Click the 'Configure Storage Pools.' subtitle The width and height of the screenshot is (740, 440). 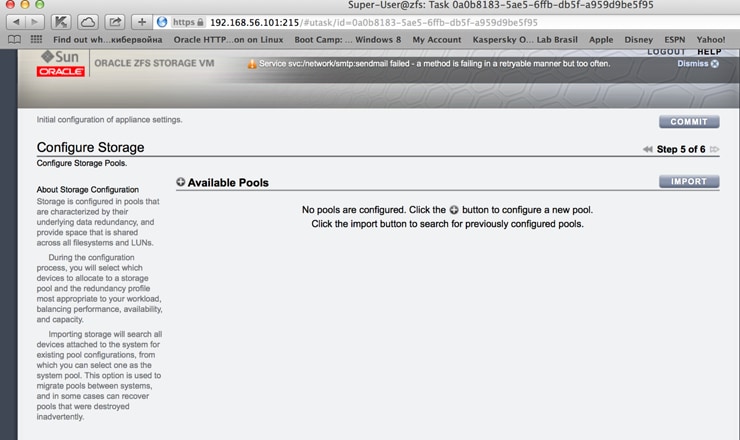pyautogui.click(x=82, y=163)
